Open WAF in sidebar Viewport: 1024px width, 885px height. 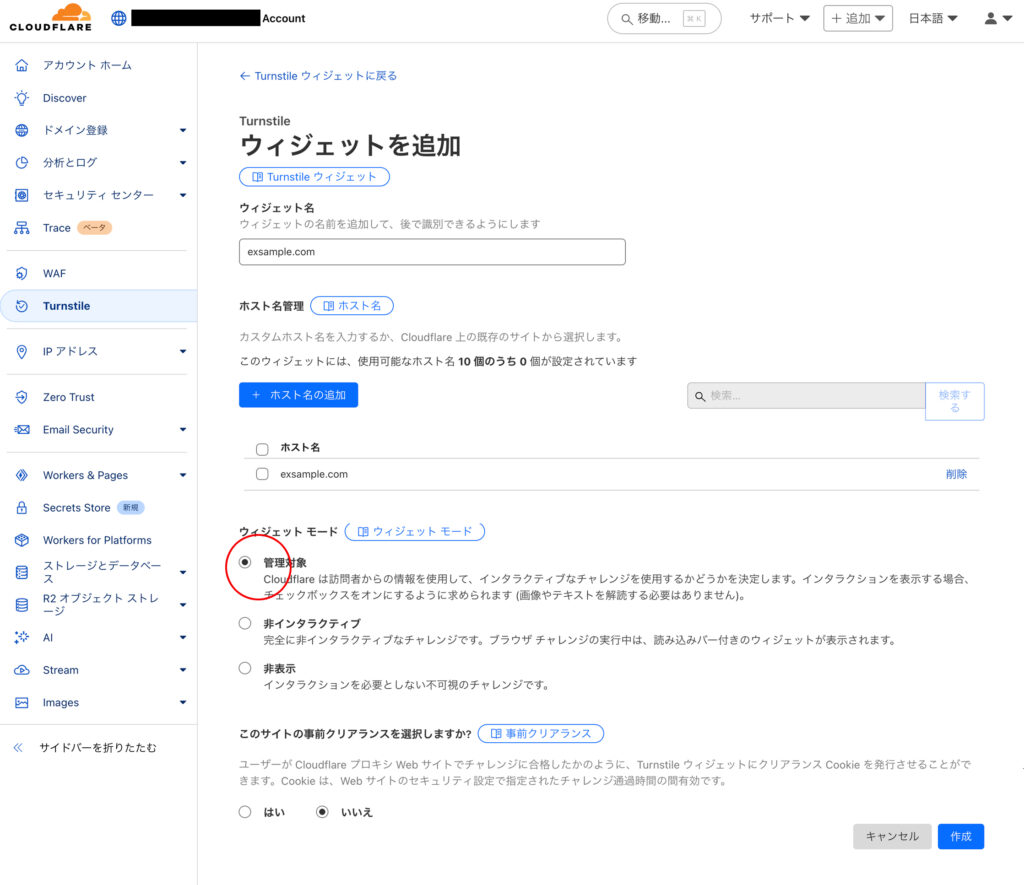click(x=54, y=273)
